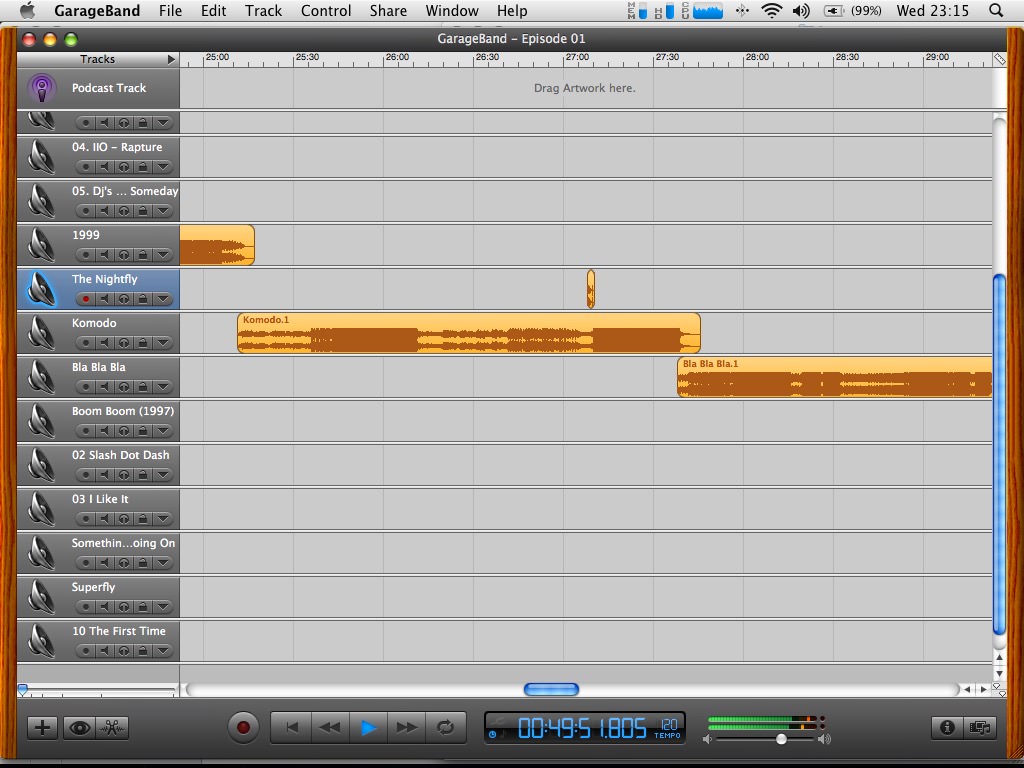Open the track editor scissors icon
Viewport: 1024px width, 768px height.
point(112,728)
